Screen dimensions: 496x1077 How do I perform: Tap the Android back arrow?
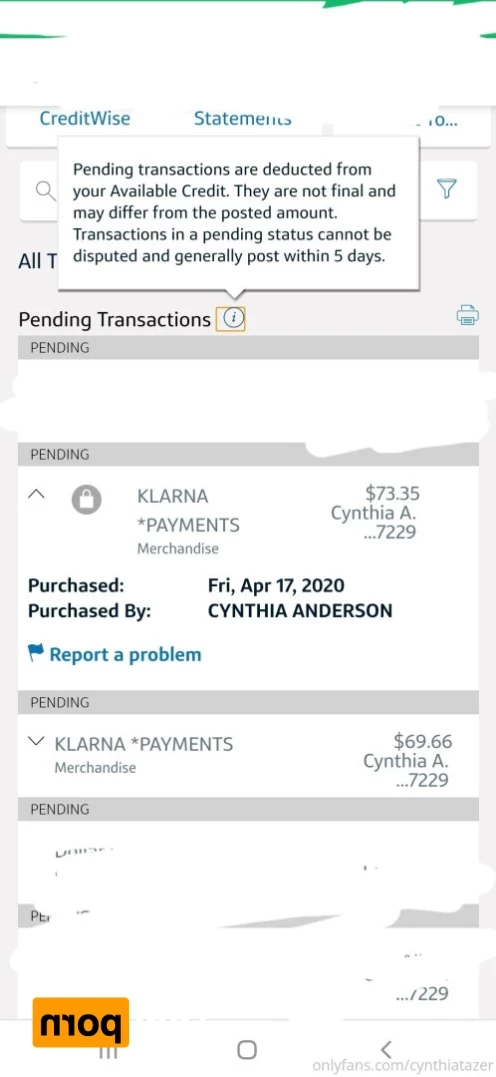point(386,1049)
